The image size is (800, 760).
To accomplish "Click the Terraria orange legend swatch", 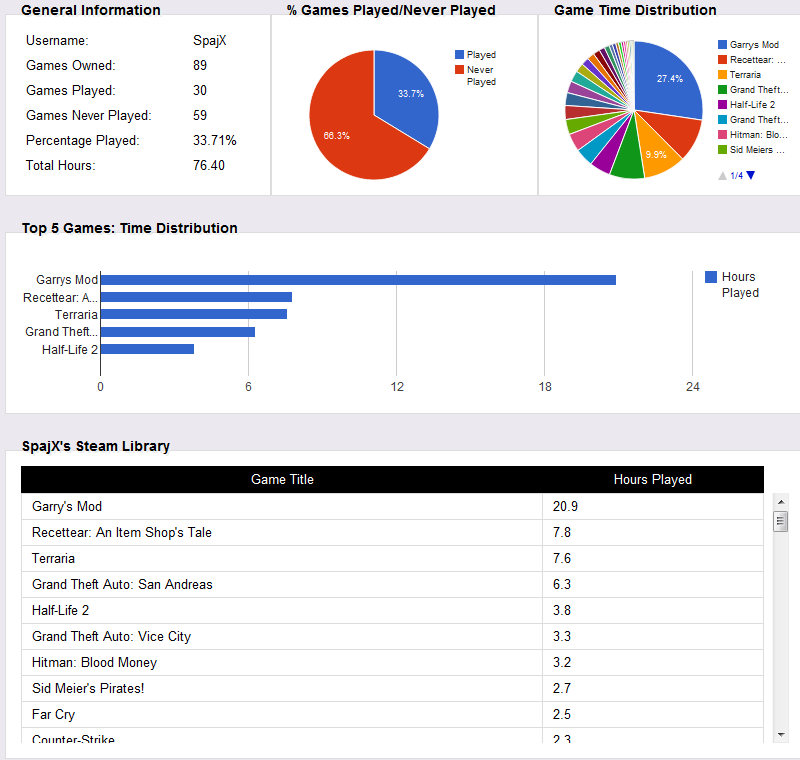I will pos(722,74).
